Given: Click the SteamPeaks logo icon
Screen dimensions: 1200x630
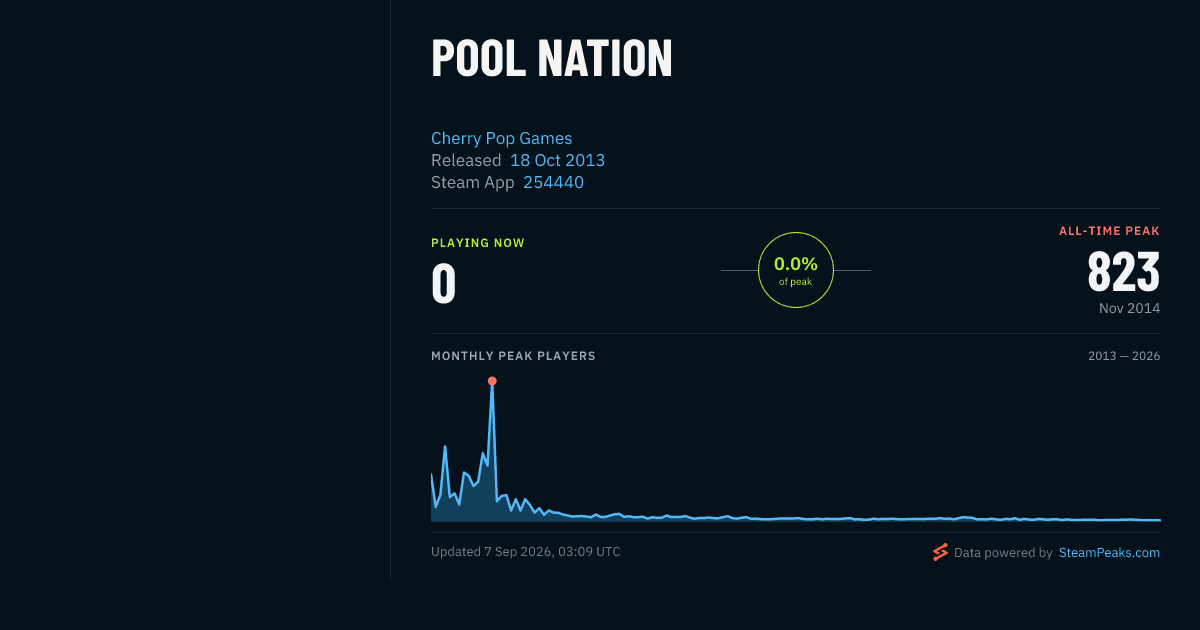Looking at the screenshot, I should pos(940,552).
